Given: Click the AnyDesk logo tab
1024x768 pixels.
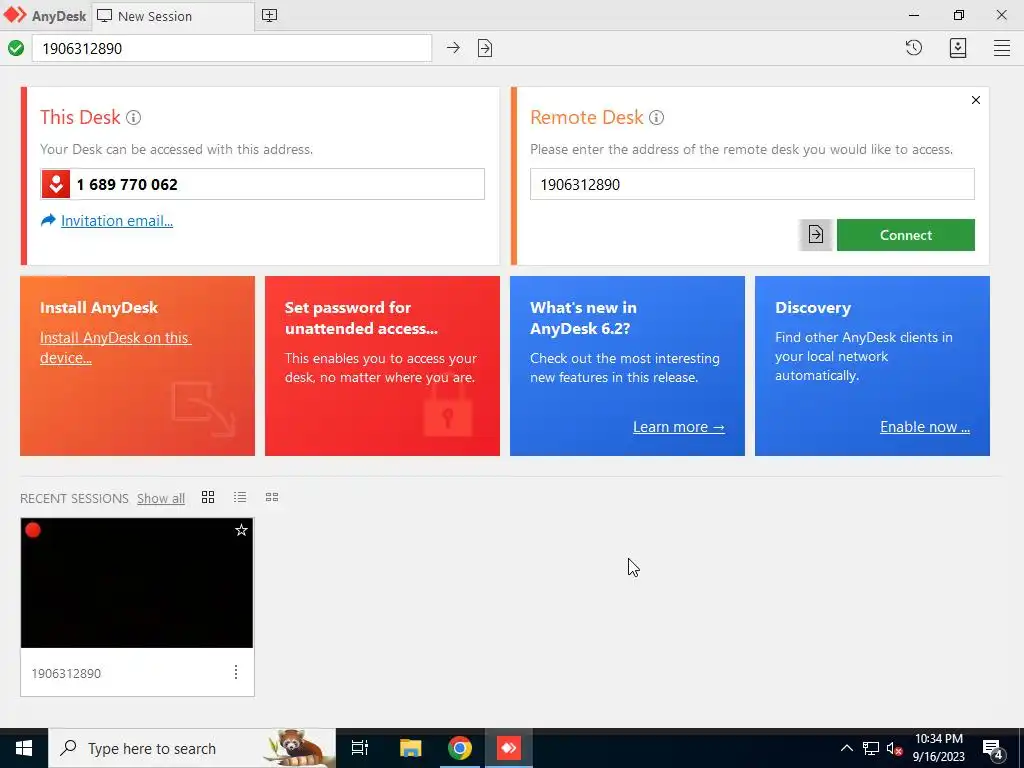Looking at the screenshot, I should tap(45, 16).
